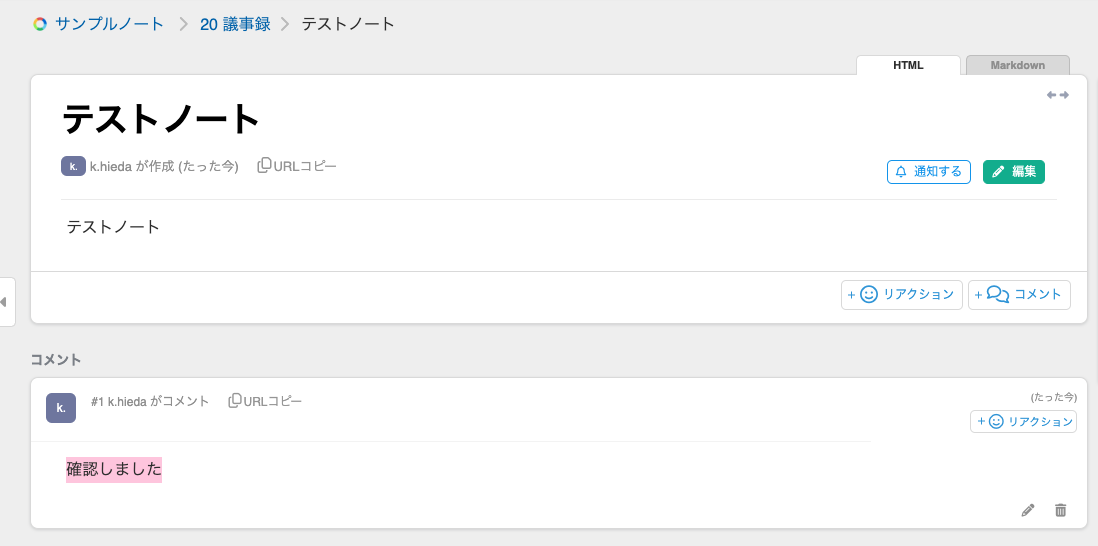Screen dimensions: 1098x546
Task: Open the サンプルノート breadcrumb link
Action: point(110,24)
